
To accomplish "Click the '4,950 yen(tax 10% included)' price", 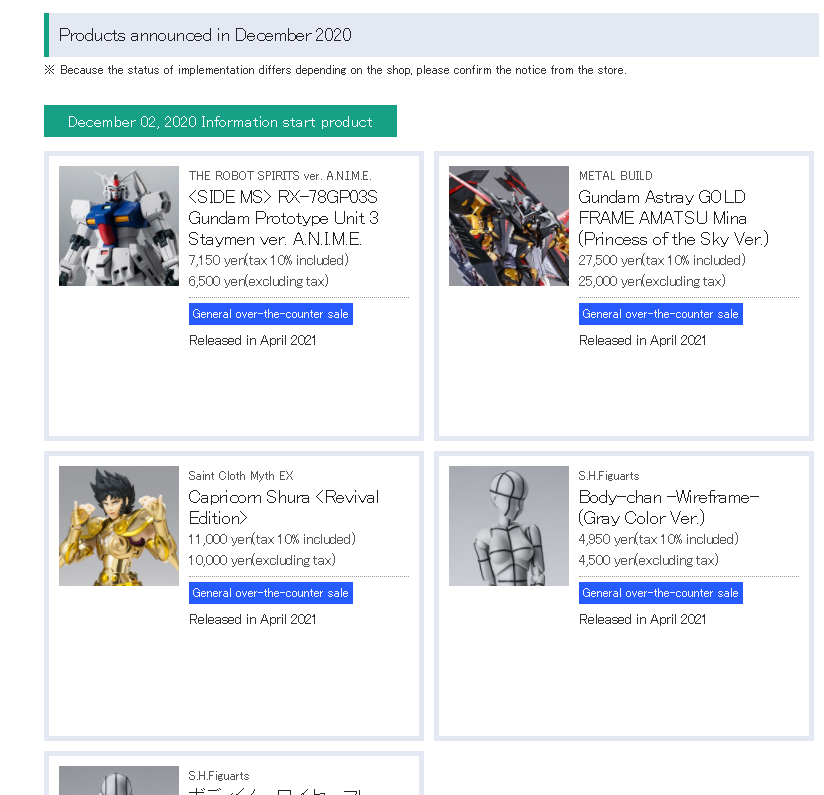I will click(658, 539).
